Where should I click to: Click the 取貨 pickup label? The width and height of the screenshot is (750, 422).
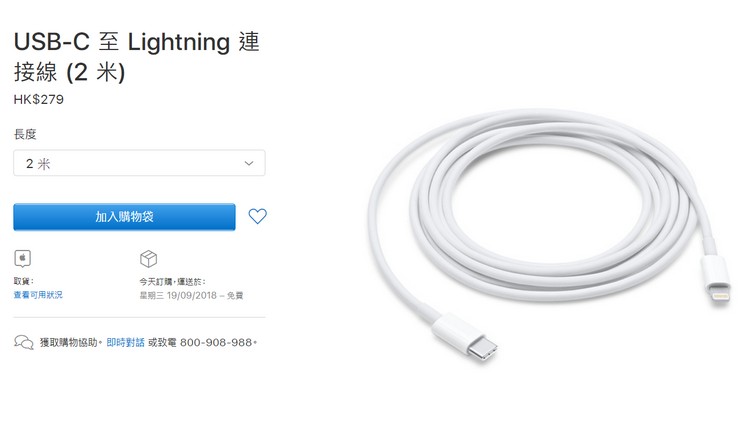23,281
